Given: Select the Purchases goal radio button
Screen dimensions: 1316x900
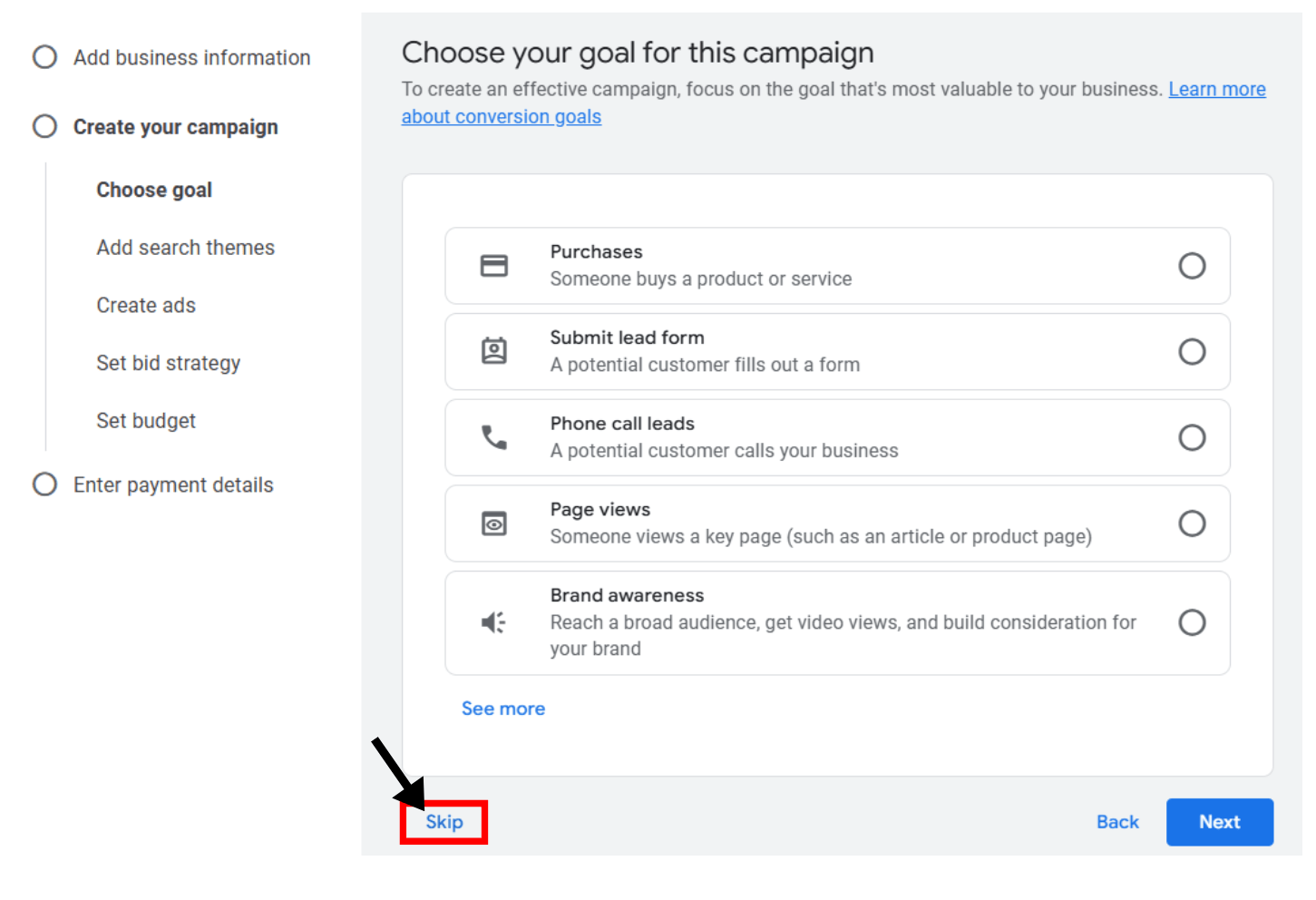Looking at the screenshot, I should 1192,265.
